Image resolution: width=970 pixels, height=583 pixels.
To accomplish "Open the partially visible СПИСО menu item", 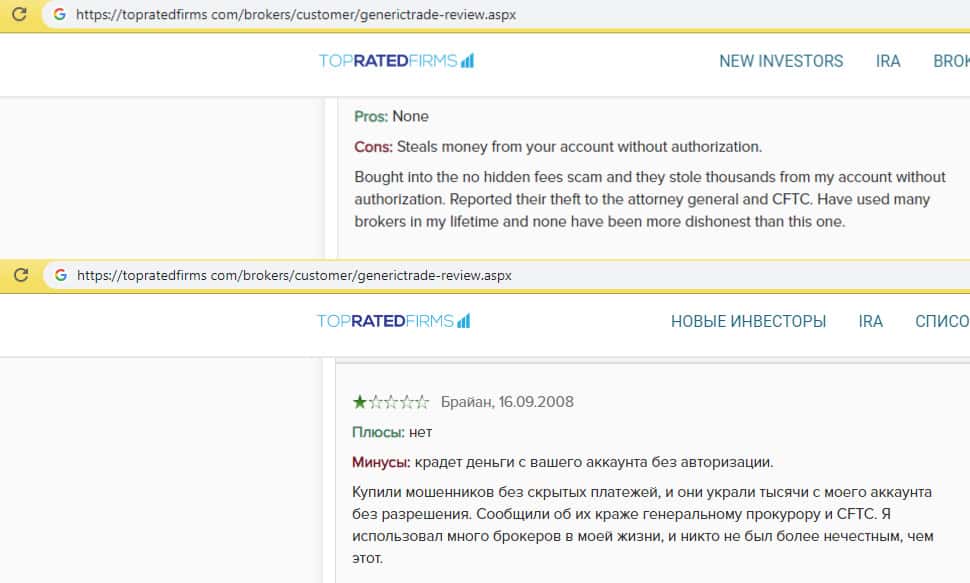I will point(941,321).
